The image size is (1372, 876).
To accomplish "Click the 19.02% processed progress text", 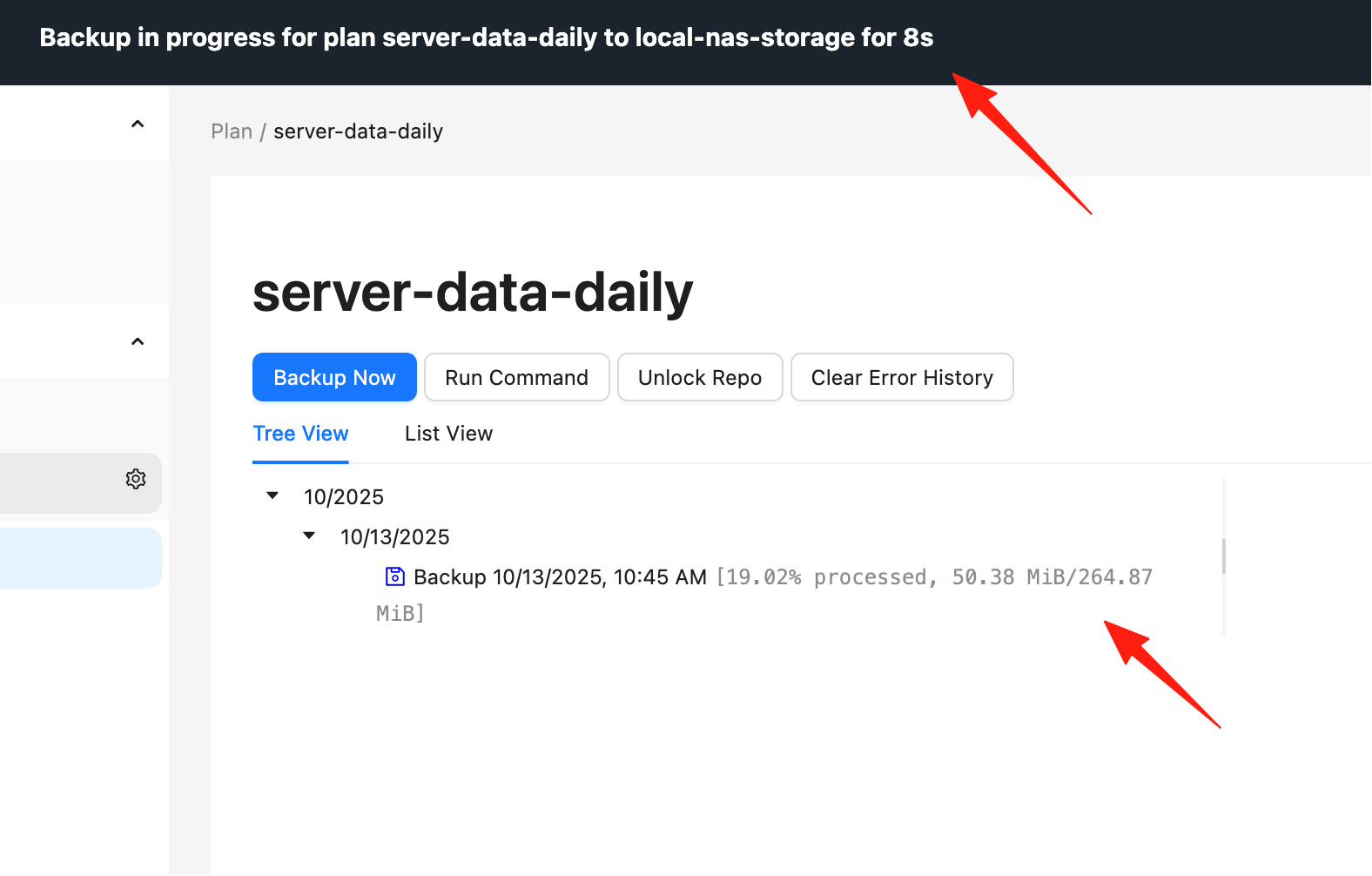I will click(x=763, y=595).
